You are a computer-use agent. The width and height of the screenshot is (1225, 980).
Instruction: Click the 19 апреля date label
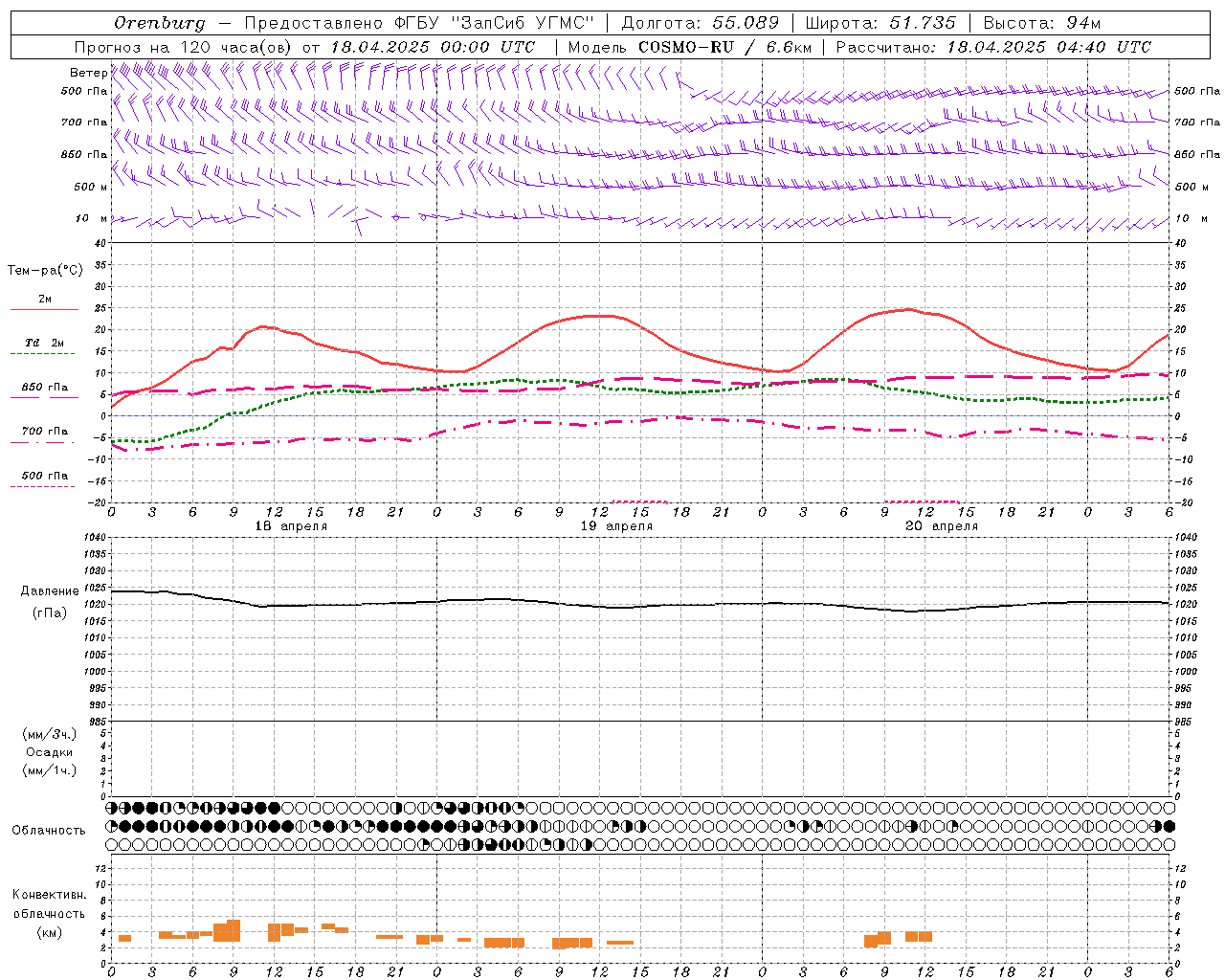[x=617, y=526]
